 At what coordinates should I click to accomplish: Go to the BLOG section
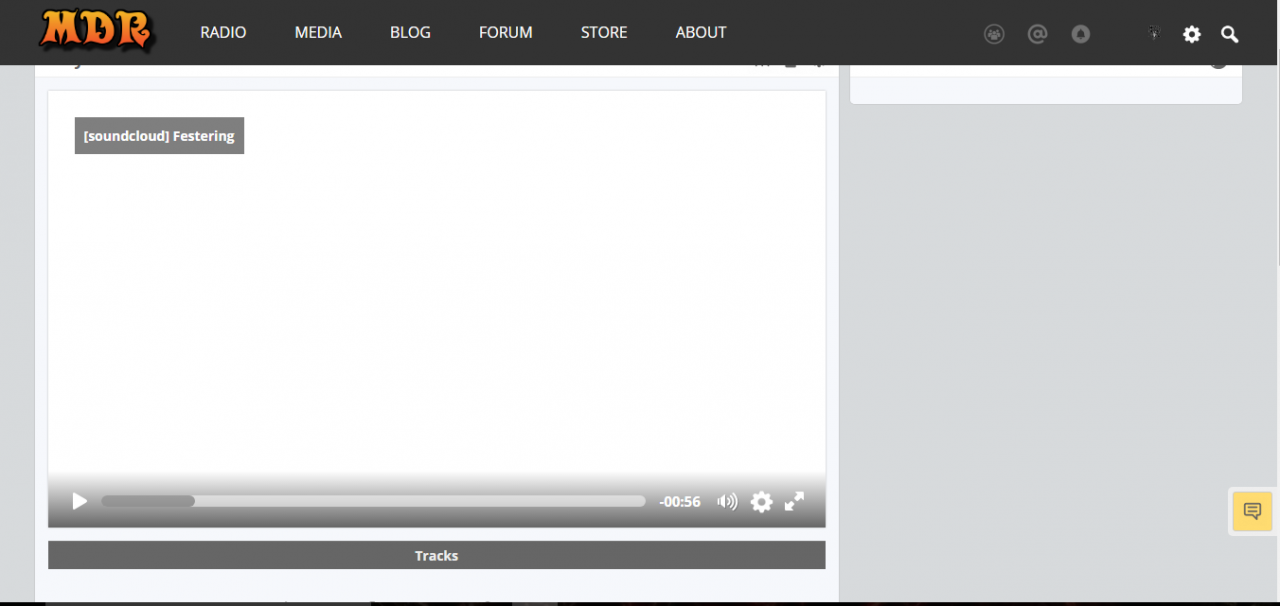[410, 32]
